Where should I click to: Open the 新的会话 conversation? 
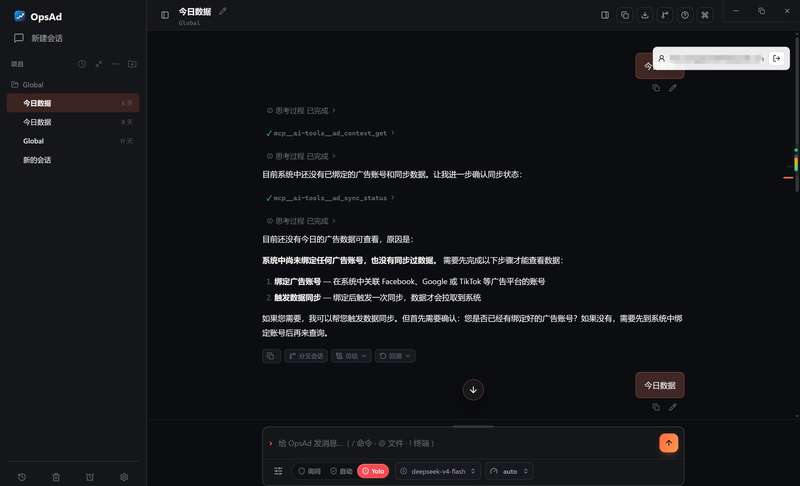tap(73, 160)
